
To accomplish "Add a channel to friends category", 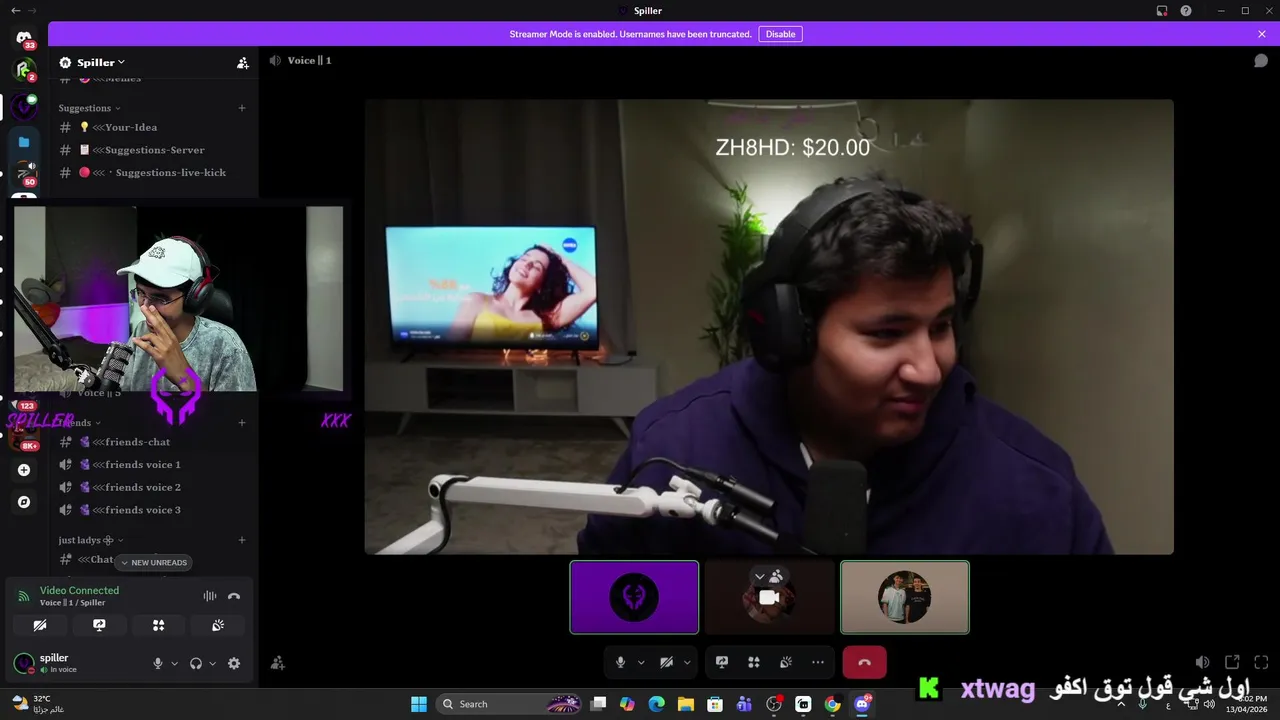I will click(242, 423).
